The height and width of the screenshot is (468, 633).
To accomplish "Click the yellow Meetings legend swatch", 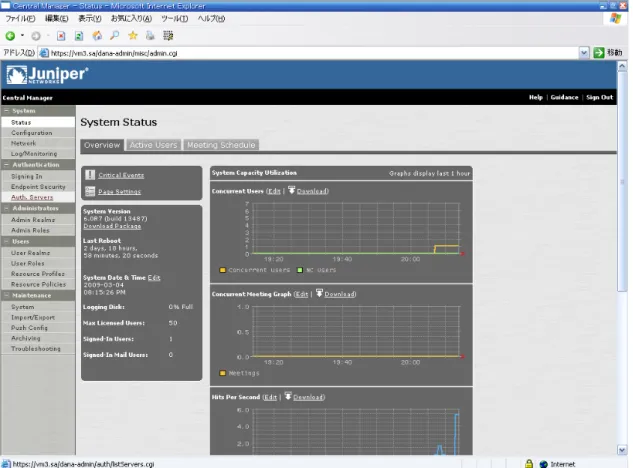I will [222, 373].
